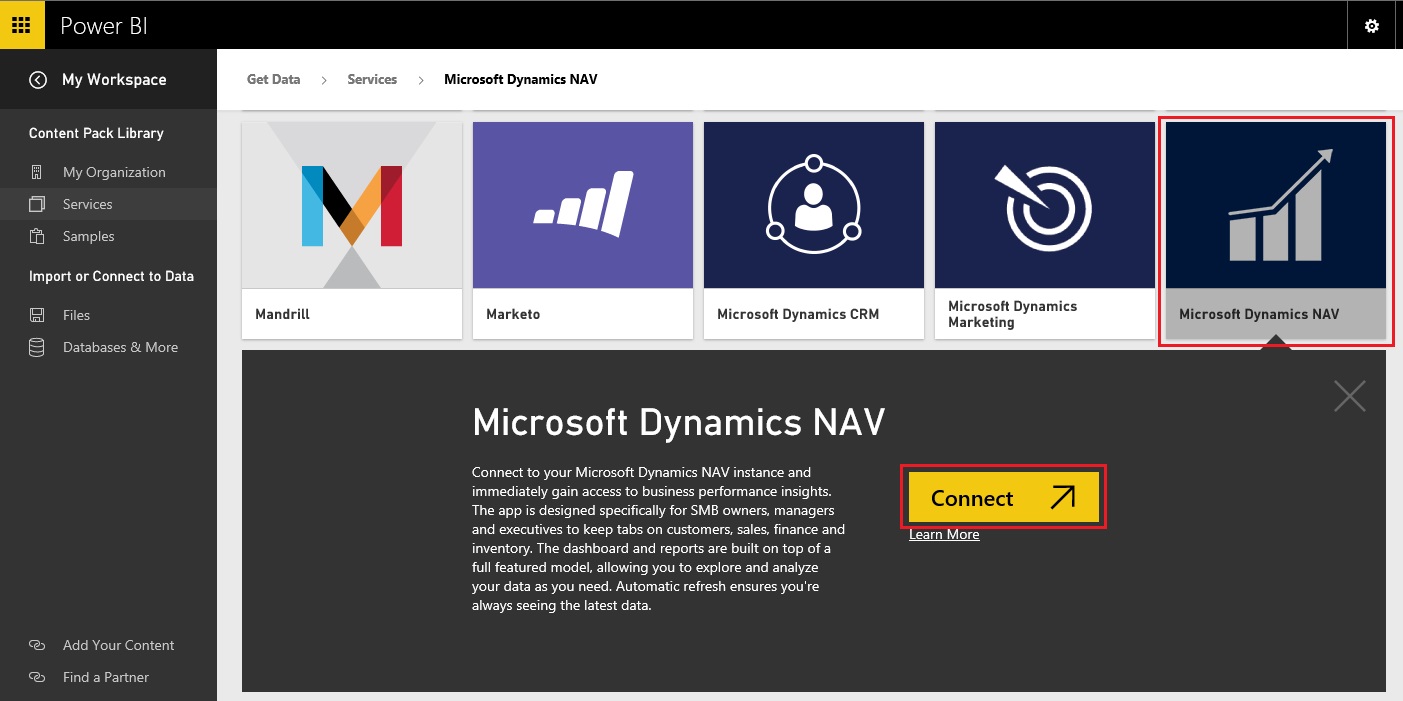
Task: Import data from Files
Action: [77, 314]
